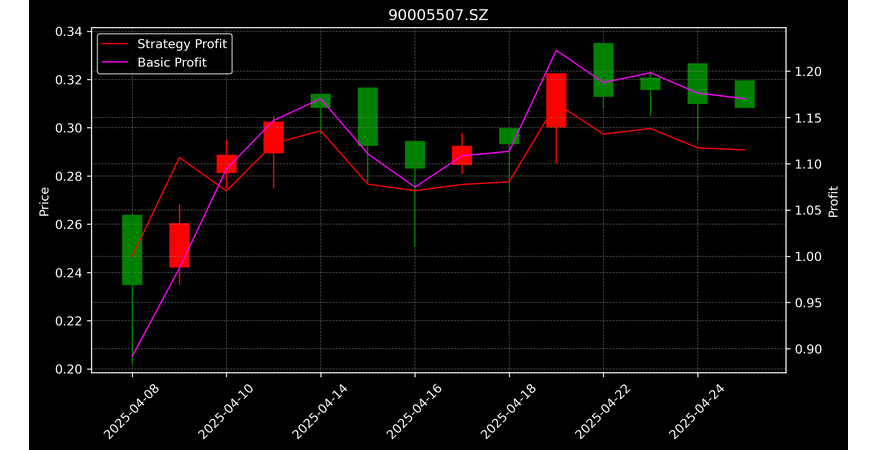Click the 0.30 price tick label
Screen dimensions: 878x450
[69, 128]
